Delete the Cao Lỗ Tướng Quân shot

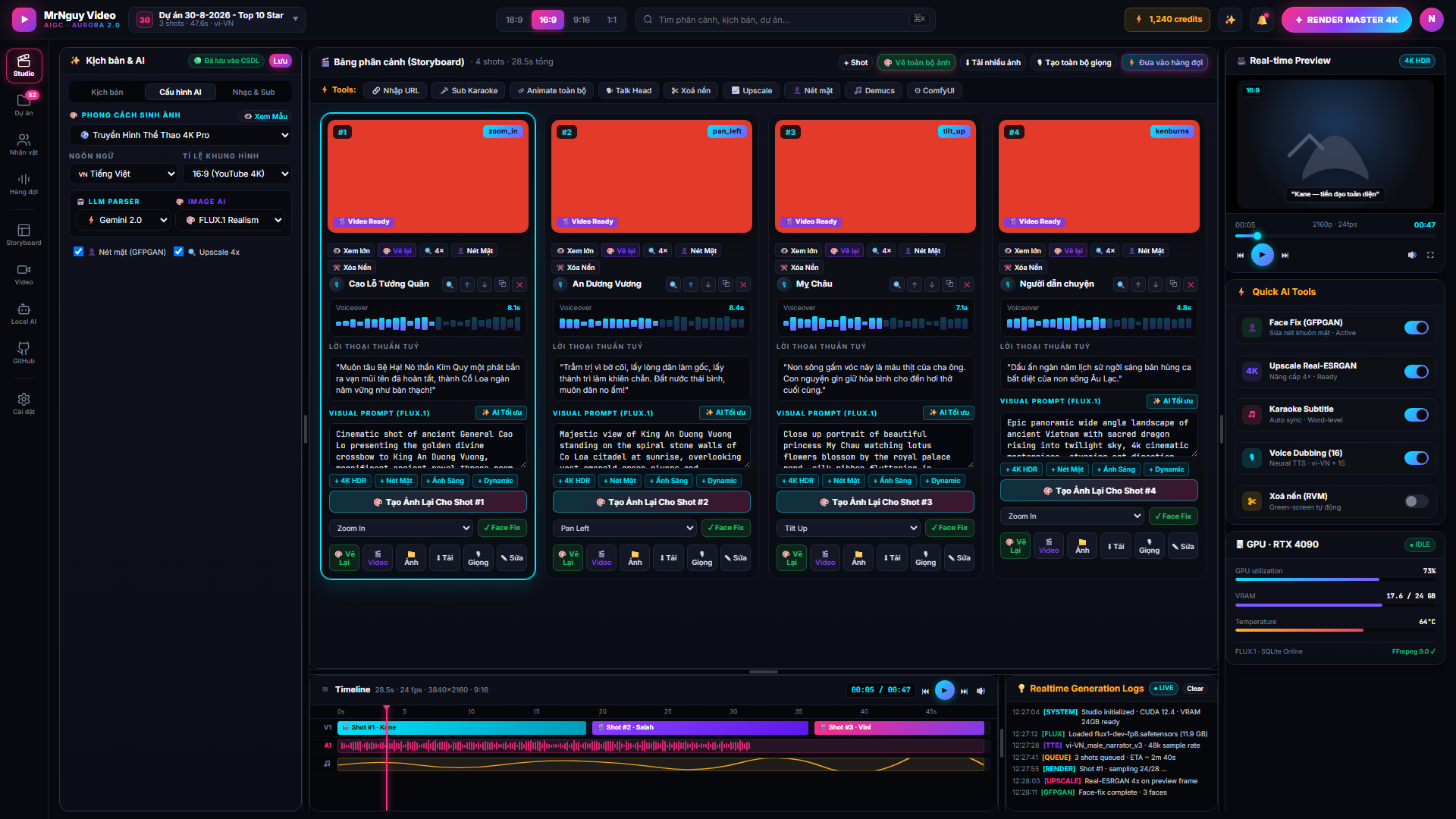tap(519, 284)
